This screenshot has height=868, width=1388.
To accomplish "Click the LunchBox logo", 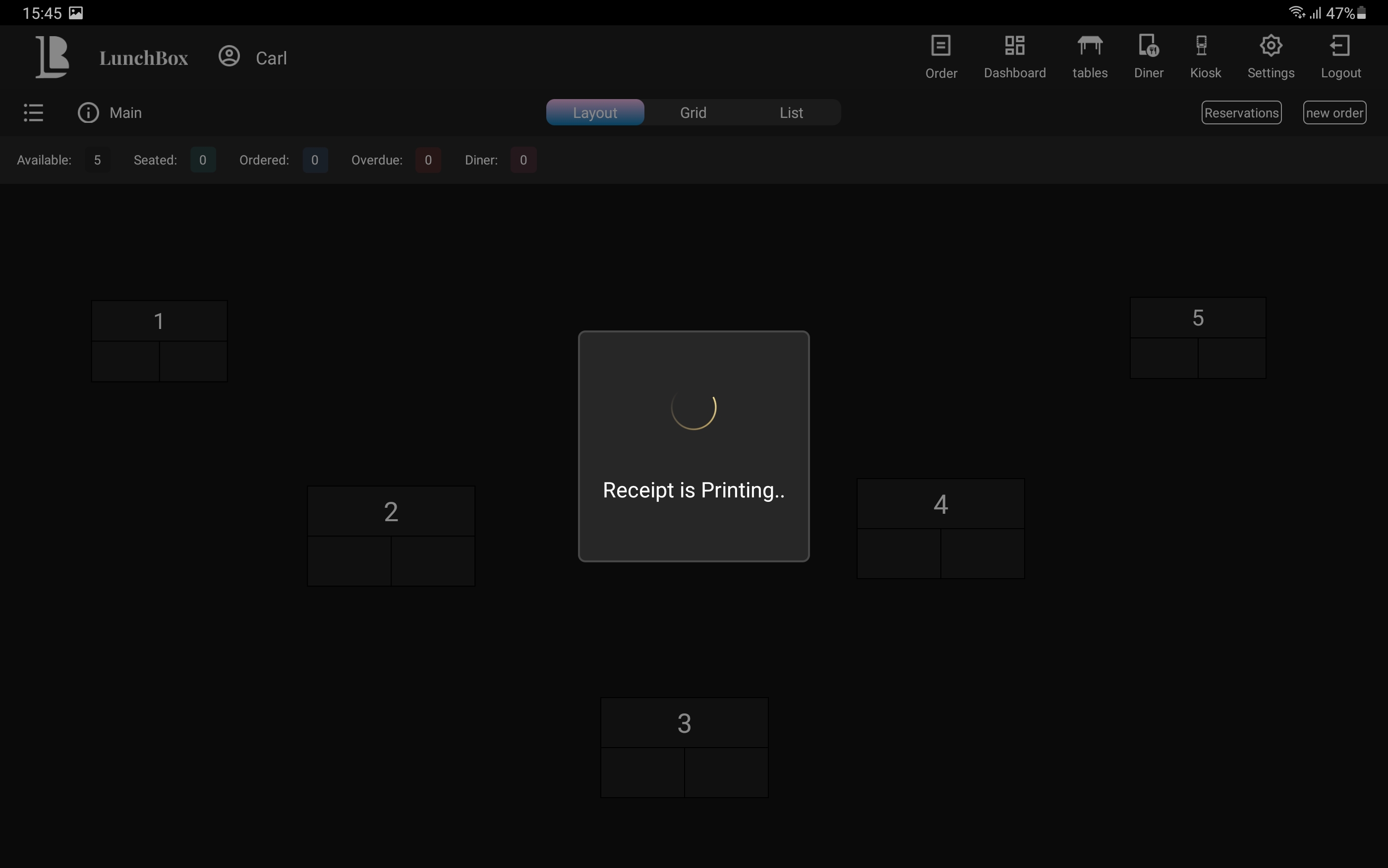I will tap(52, 56).
